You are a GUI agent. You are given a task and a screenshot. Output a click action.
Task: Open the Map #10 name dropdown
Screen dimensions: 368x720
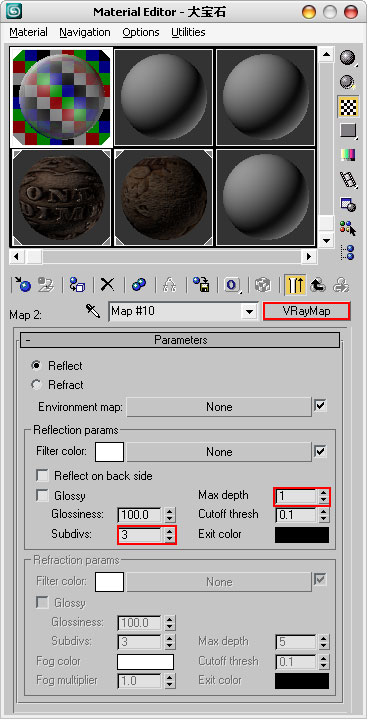249,312
